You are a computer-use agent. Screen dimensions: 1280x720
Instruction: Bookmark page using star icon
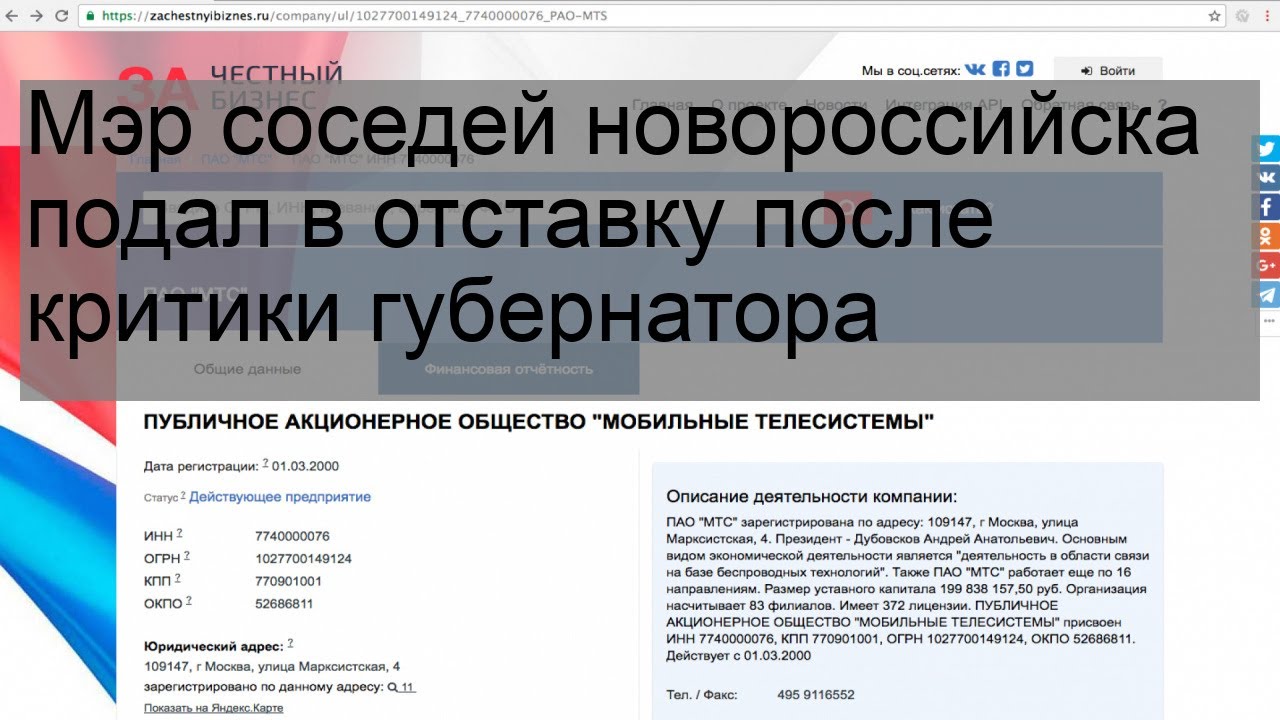tap(1215, 16)
